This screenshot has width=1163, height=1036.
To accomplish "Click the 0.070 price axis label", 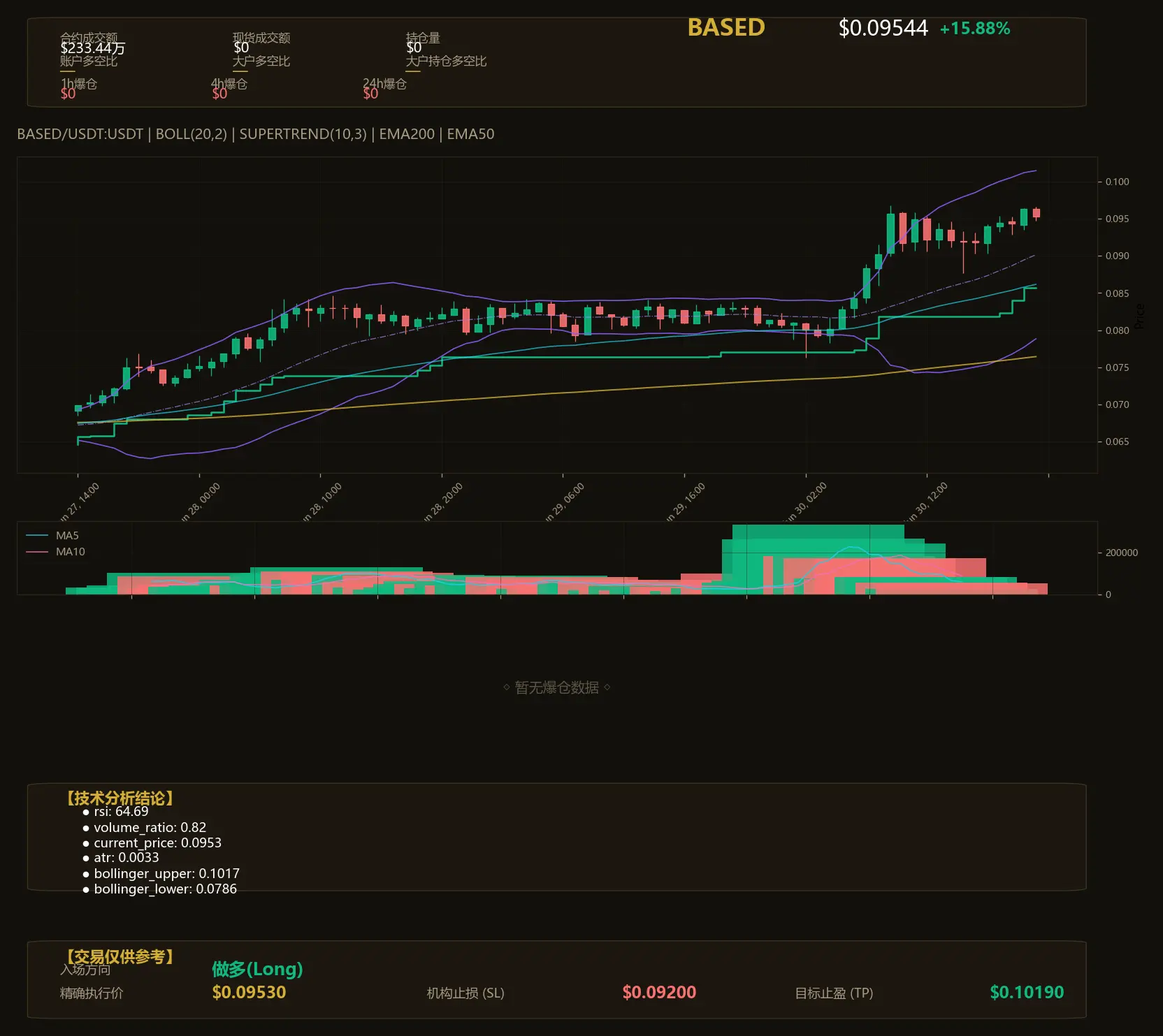I will pos(1117,404).
